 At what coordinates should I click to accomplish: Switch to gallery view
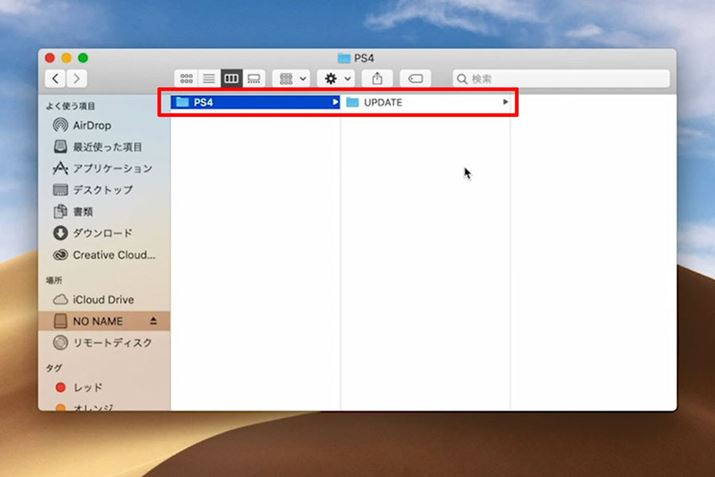pyautogui.click(x=254, y=79)
